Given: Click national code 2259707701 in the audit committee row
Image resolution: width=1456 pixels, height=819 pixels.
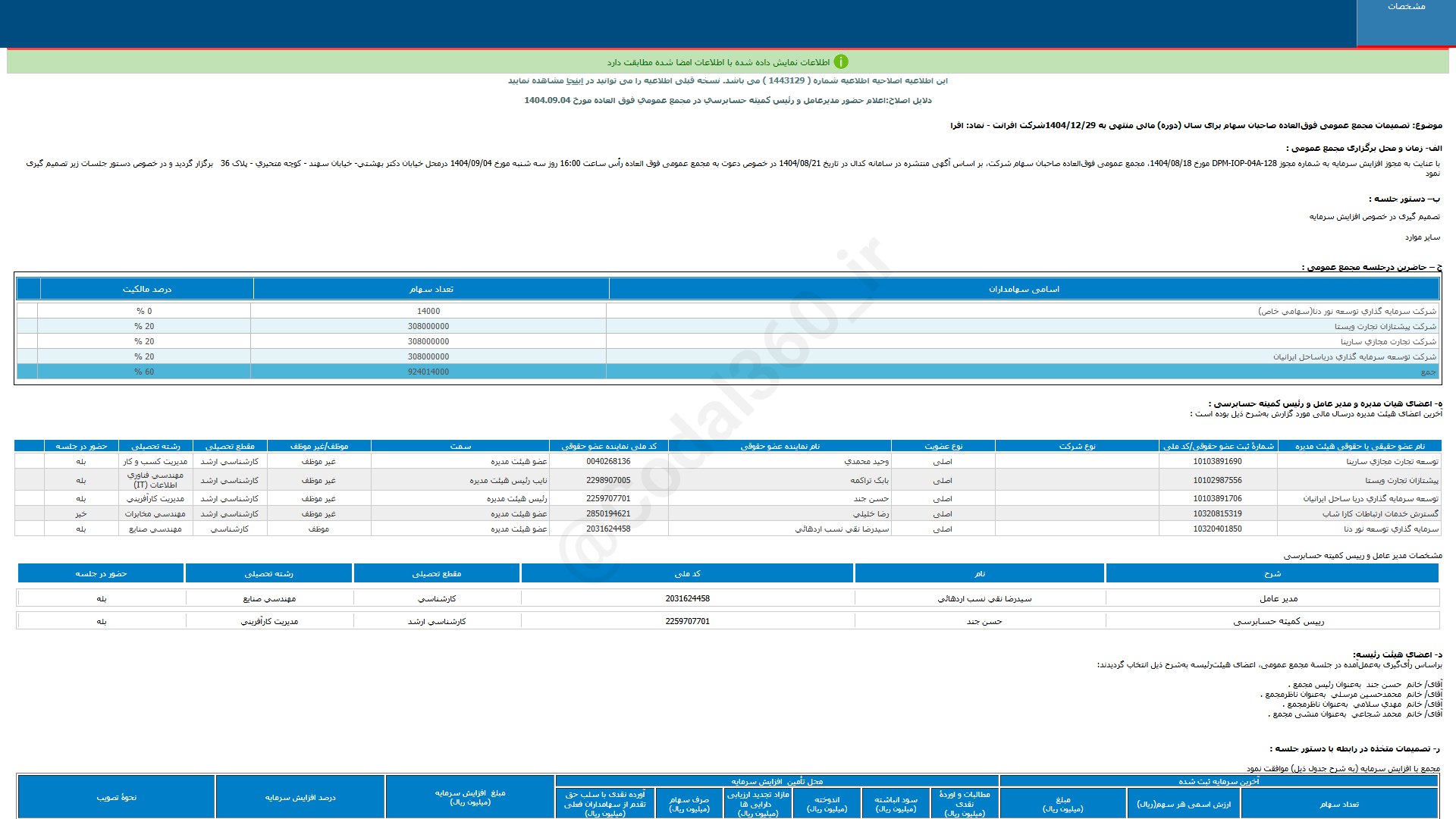Looking at the screenshot, I should point(687,621).
